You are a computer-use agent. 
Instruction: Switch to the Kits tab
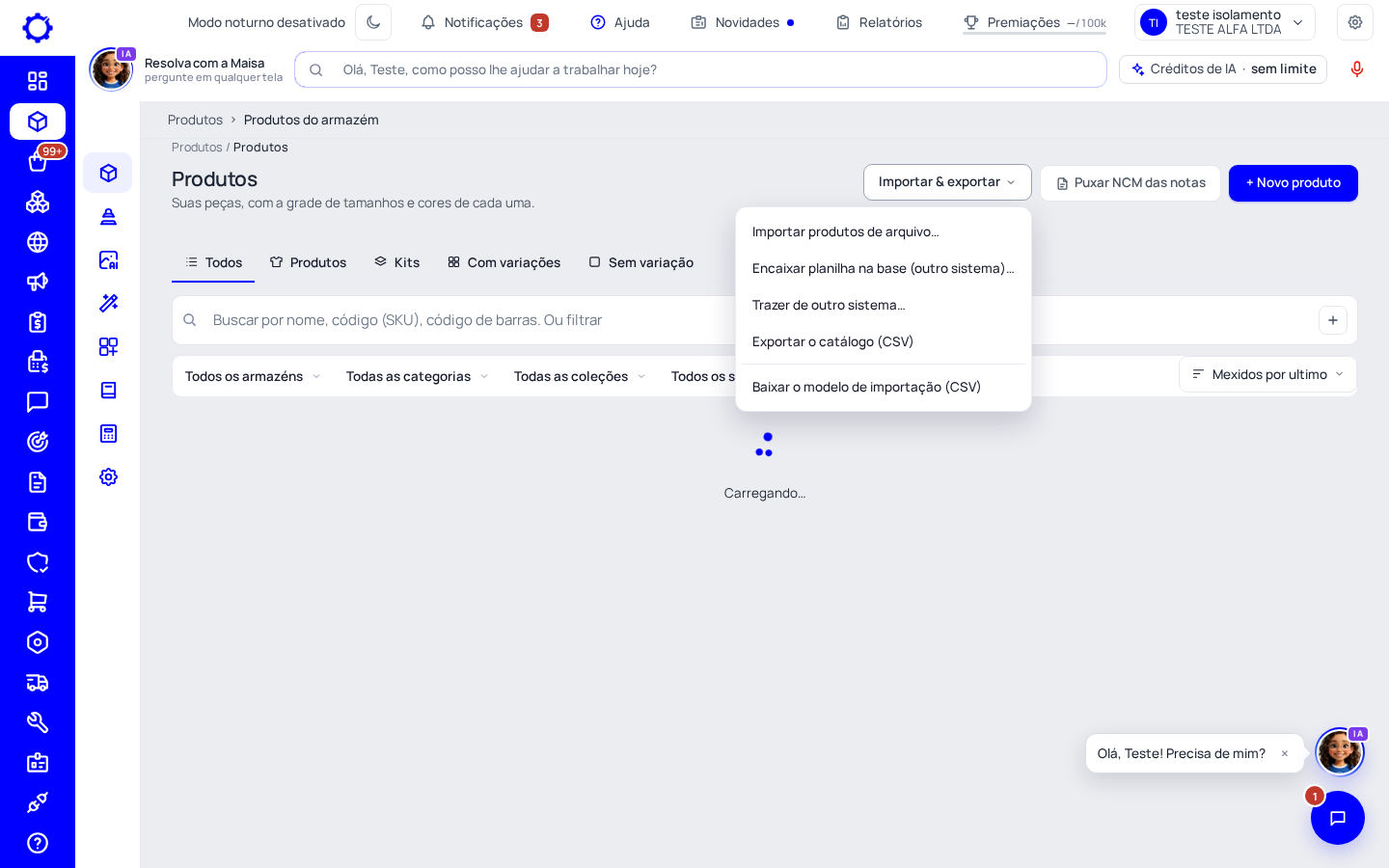(397, 262)
